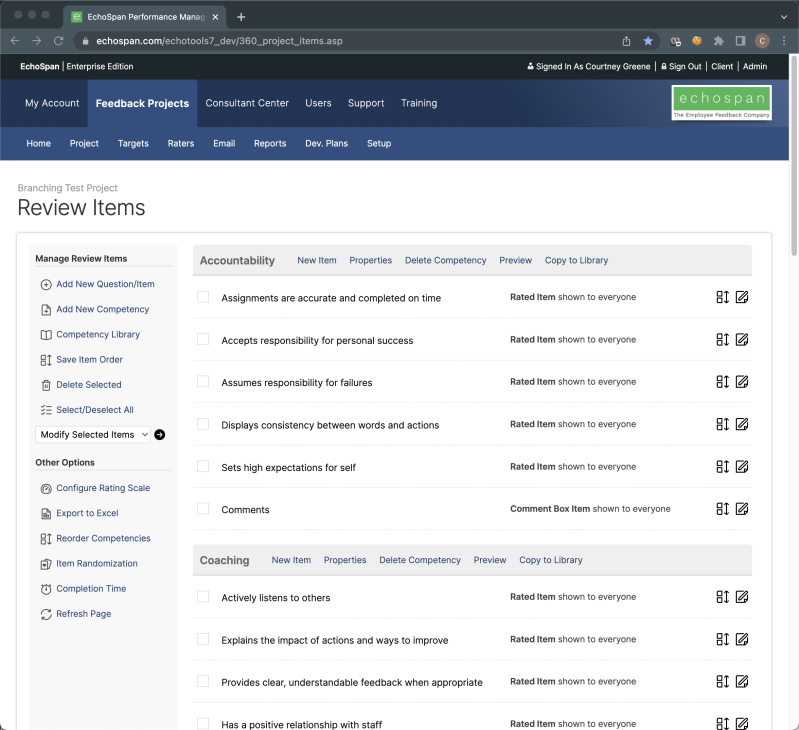The image size is (799, 730).
Task: Click the Sign Out link
Action: pos(685,66)
